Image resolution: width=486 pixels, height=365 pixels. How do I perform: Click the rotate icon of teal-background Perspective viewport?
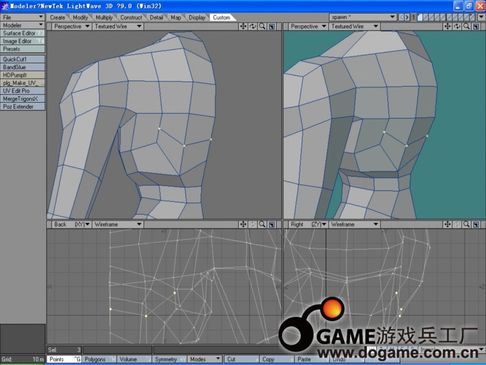point(457,26)
